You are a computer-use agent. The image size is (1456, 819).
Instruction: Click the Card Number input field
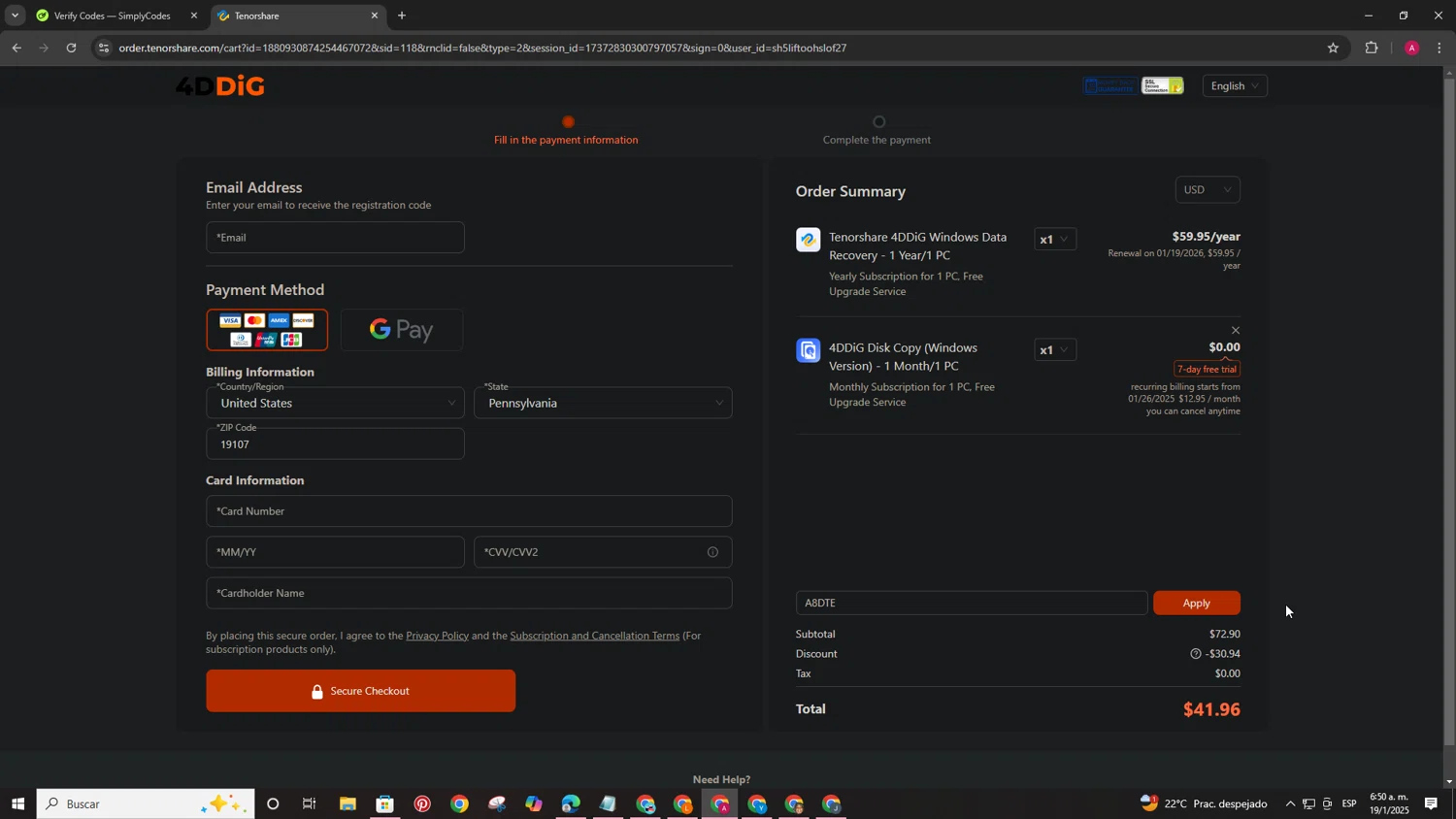point(469,511)
